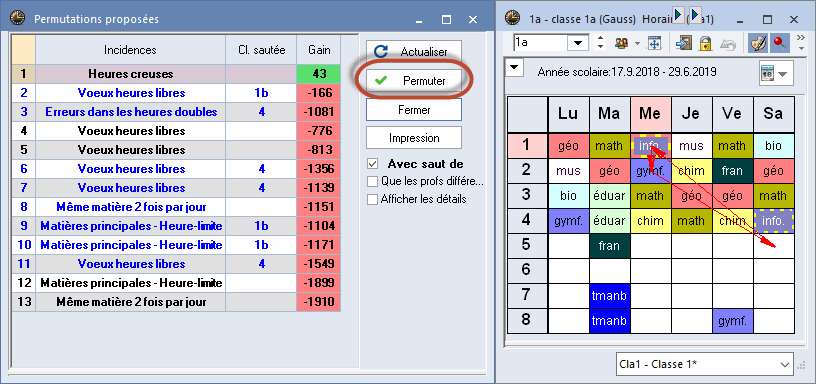The height and width of the screenshot is (384, 816).
Task: Select 'gymf.' lesson on Friday period 8
Action: [732, 321]
